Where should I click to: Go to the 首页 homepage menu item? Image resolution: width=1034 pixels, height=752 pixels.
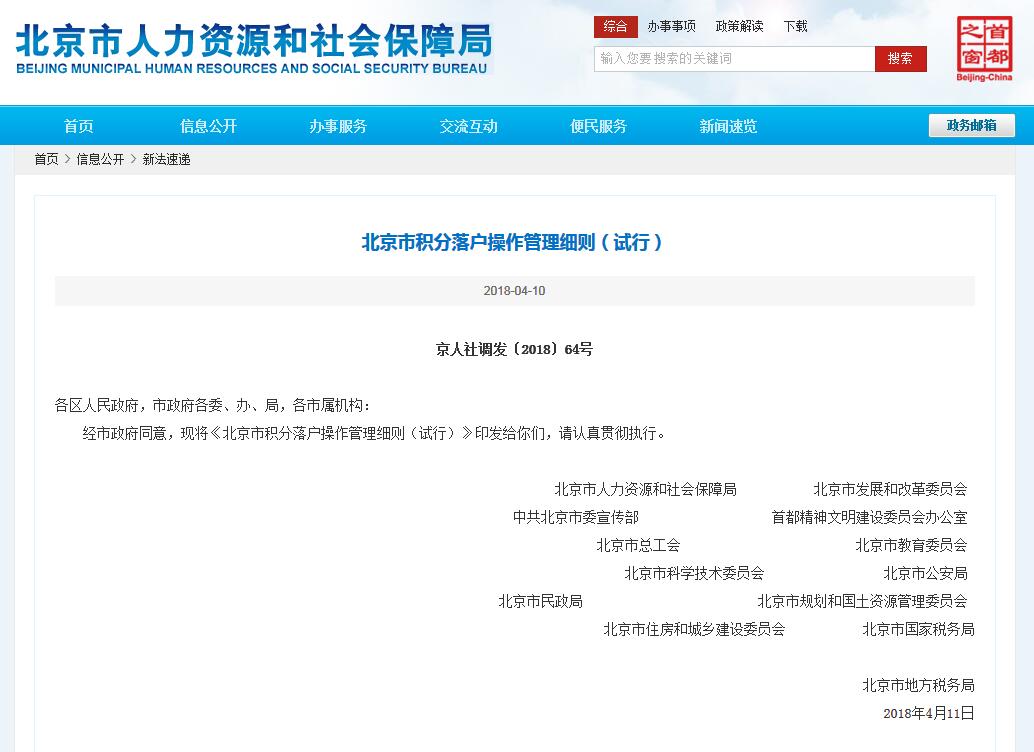[x=78, y=126]
